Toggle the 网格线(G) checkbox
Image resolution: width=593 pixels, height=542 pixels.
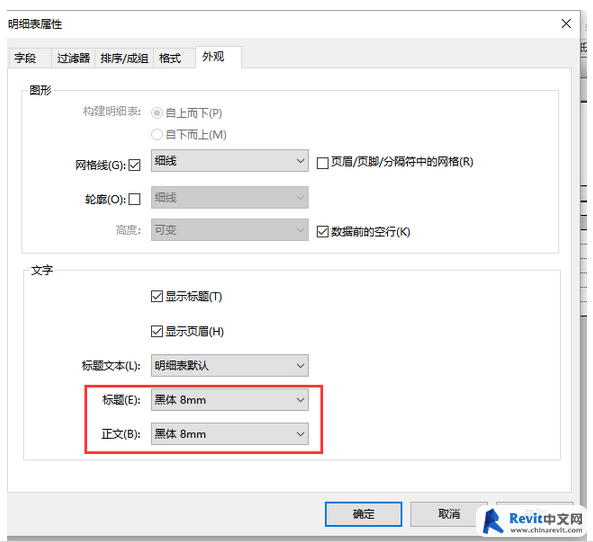[134, 165]
